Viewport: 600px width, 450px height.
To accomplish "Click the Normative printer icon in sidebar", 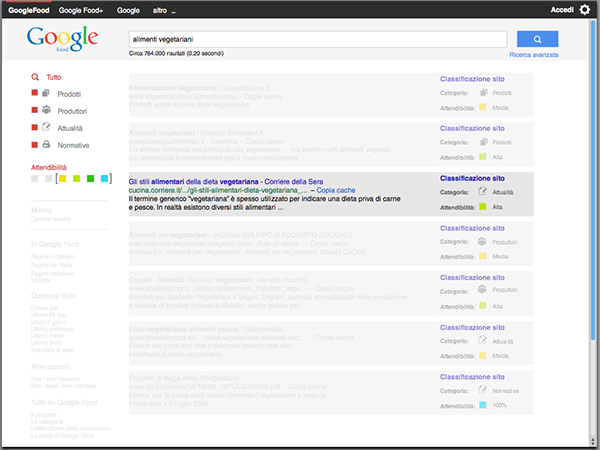I will pyautogui.click(x=46, y=144).
